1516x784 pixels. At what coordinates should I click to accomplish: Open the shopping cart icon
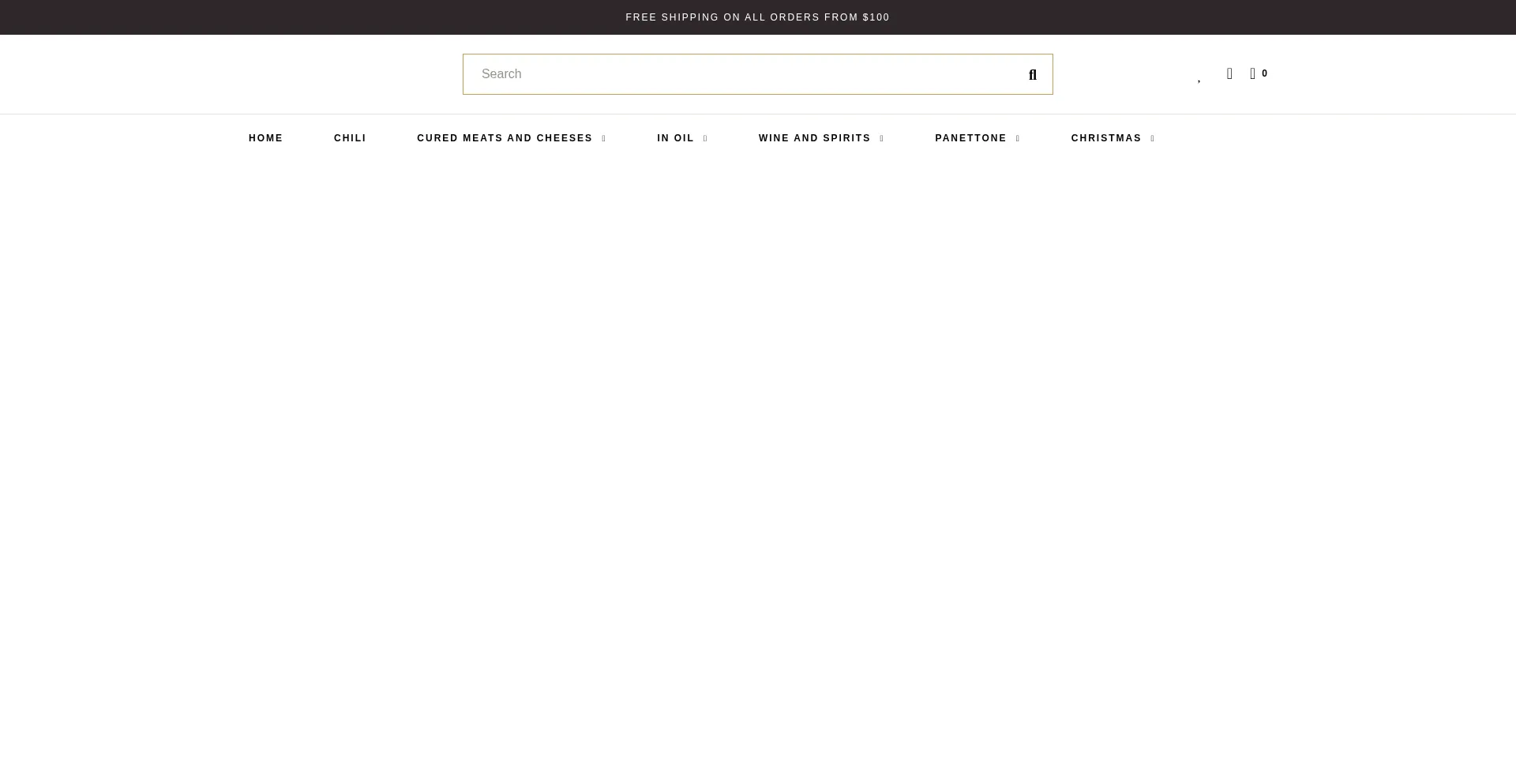coord(1252,73)
